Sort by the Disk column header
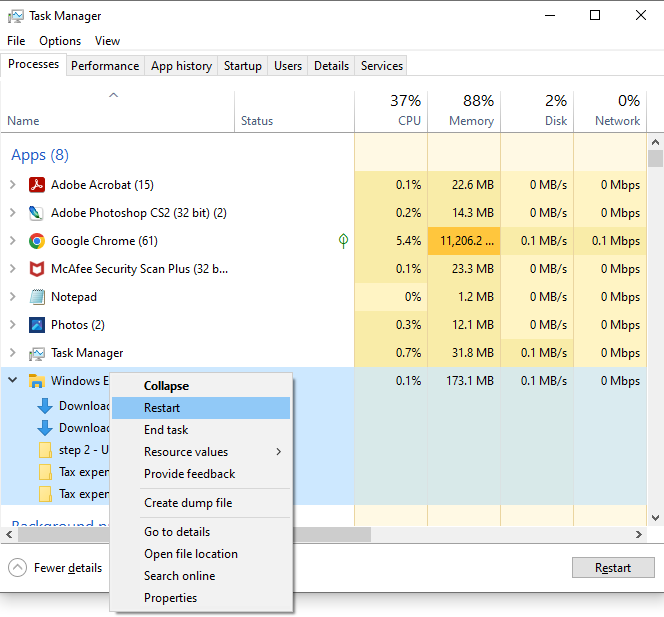664x617 pixels. pos(537,112)
